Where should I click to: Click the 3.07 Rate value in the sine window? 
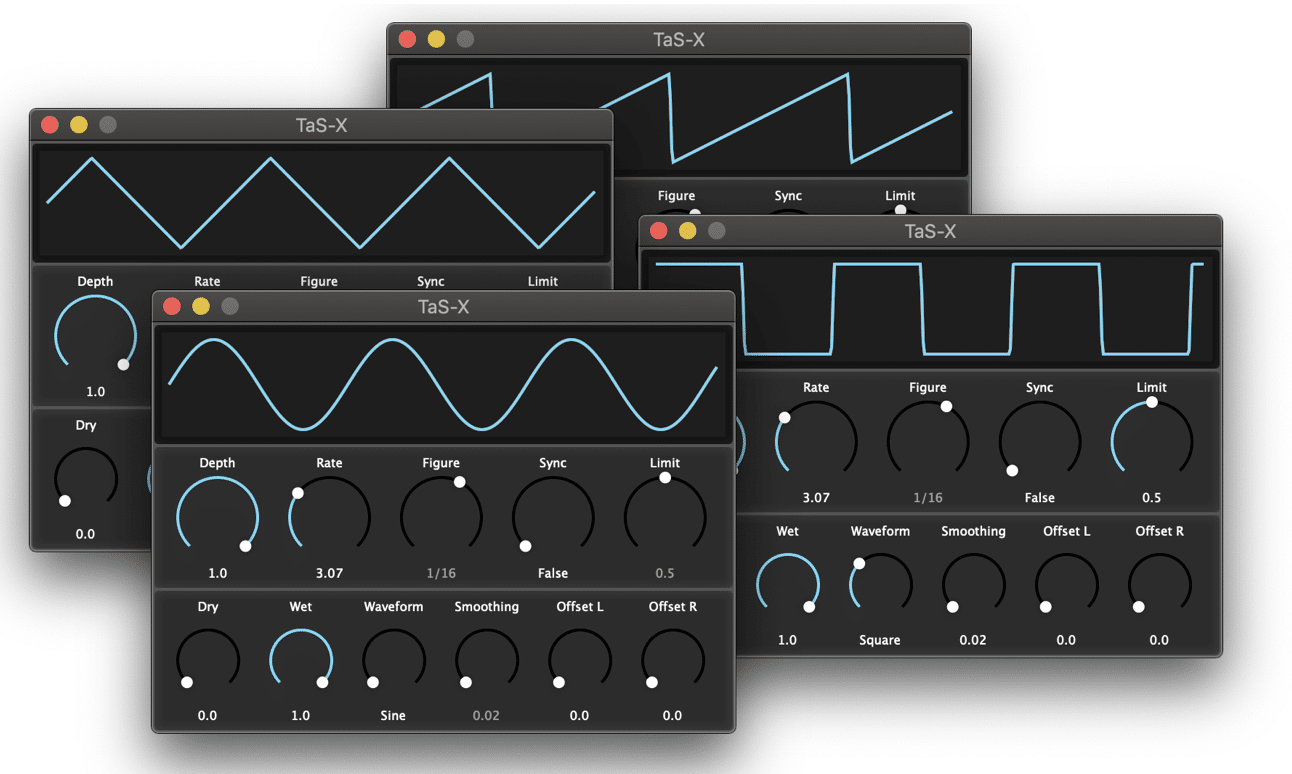click(x=329, y=573)
